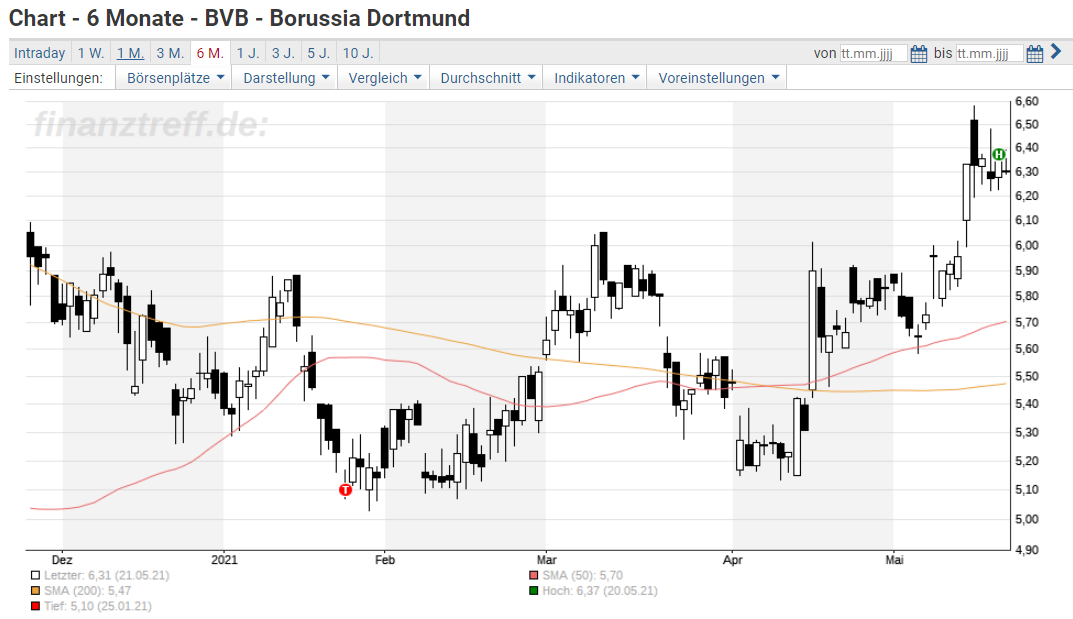
Task: Click the 6,60 price axis label
Action: [1026, 101]
